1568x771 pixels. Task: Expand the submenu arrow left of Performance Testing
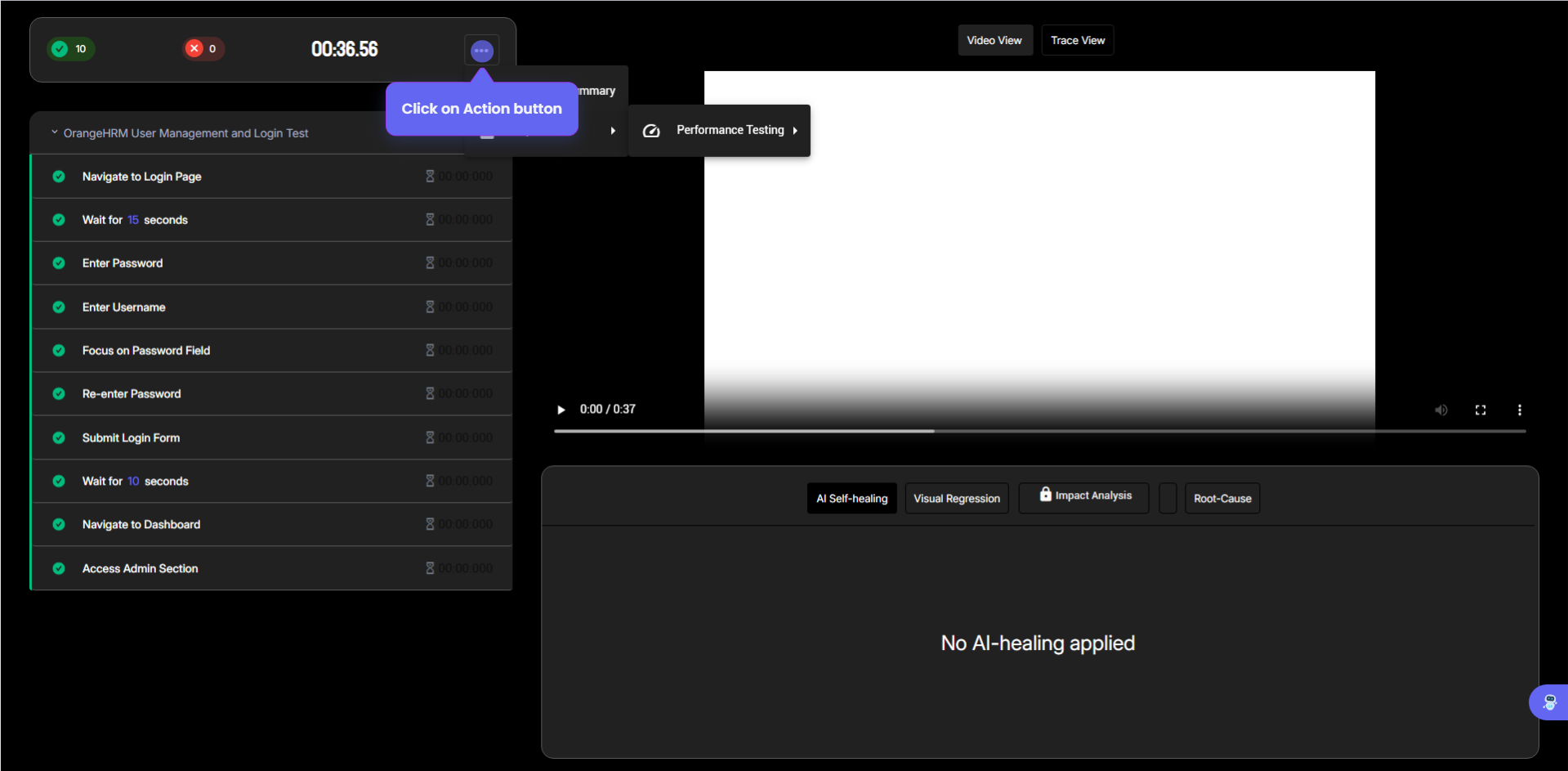coord(613,131)
